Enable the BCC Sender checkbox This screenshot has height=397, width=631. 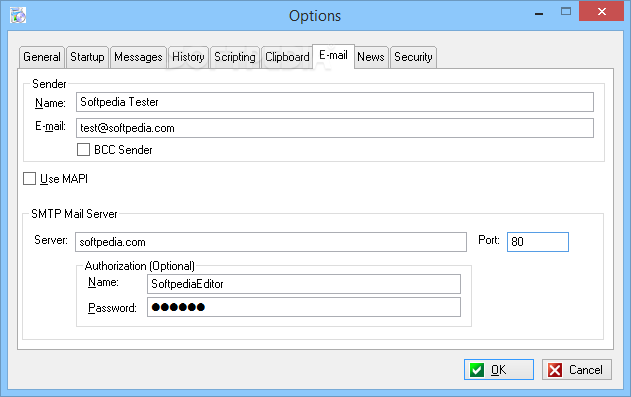83,150
